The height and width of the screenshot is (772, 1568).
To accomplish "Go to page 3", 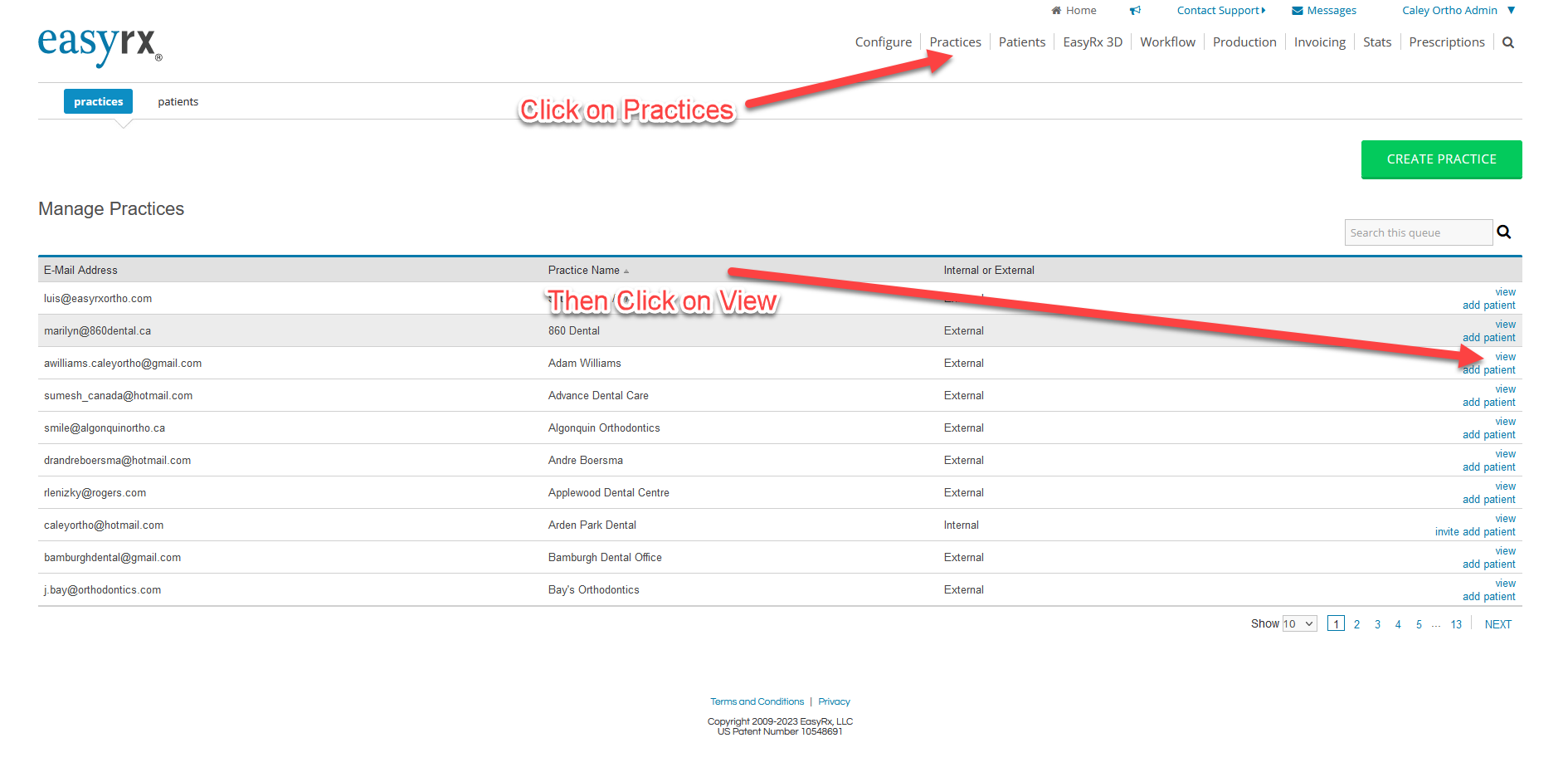I will [1377, 624].
